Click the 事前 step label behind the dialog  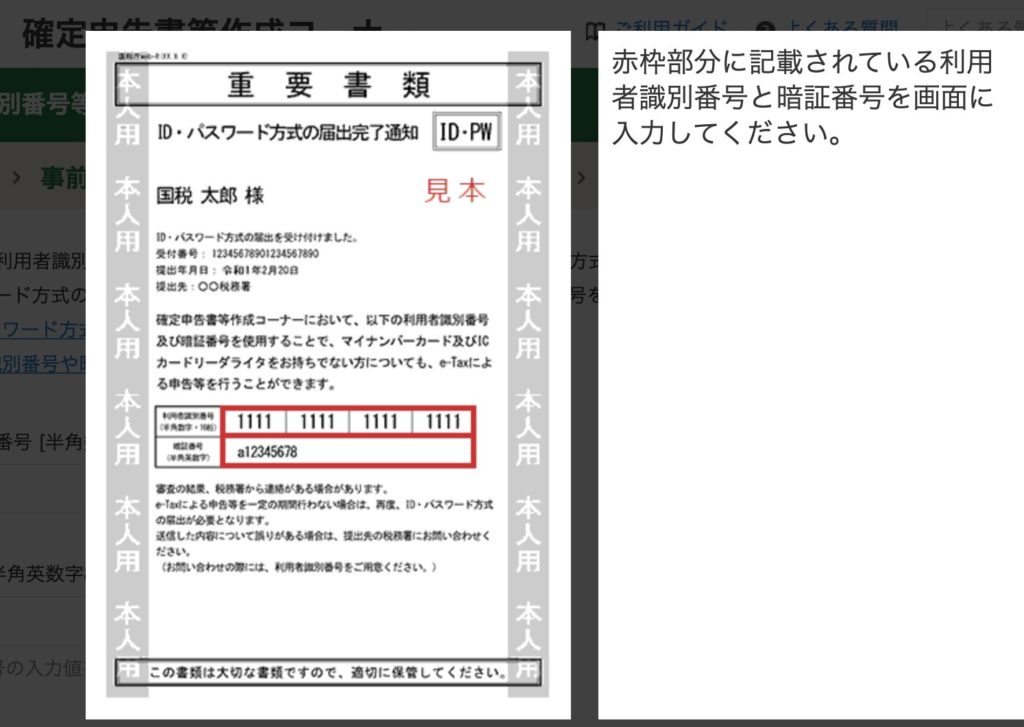click(63, 178)
